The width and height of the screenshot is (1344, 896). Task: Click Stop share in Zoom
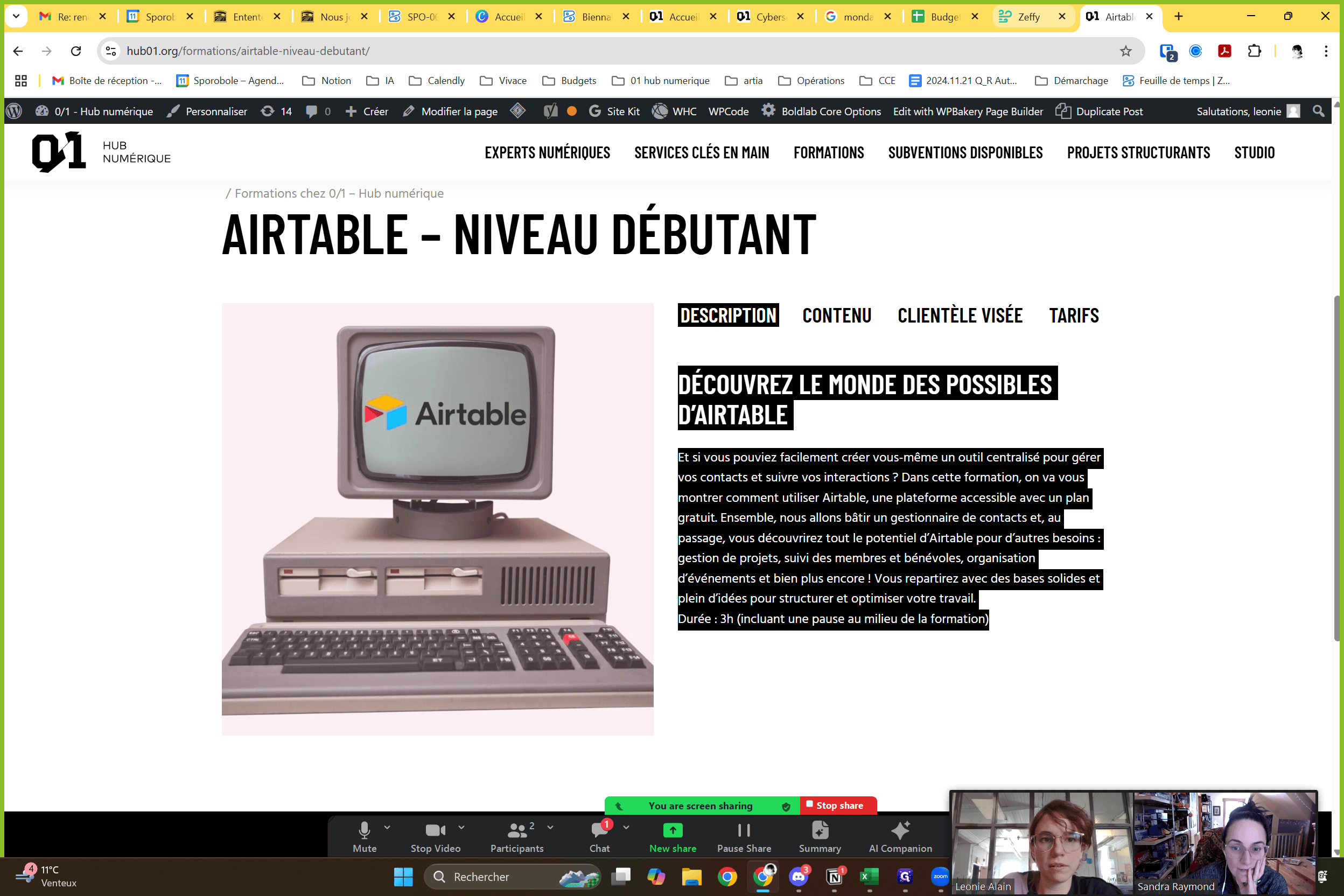pos(838,806)
